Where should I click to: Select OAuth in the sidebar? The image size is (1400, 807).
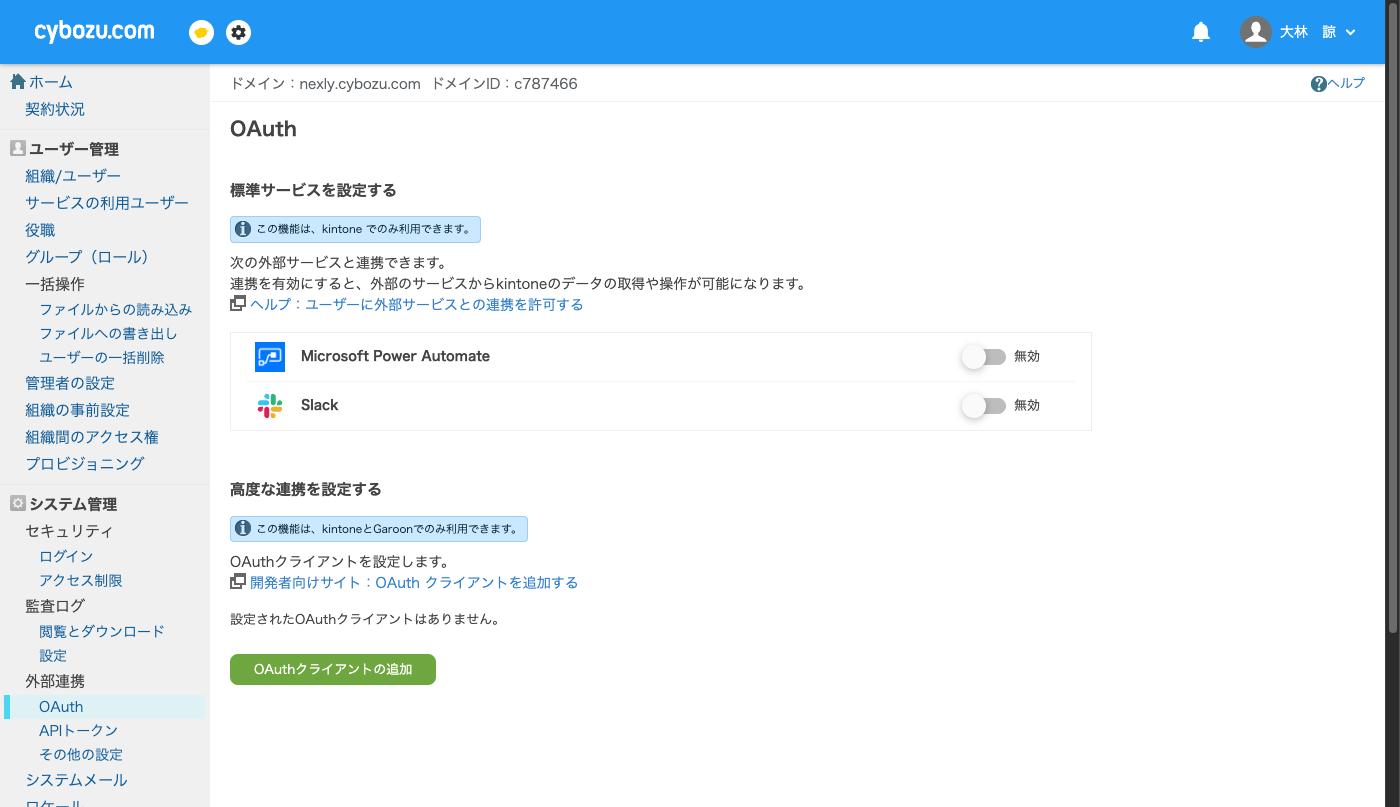[61, 706]
